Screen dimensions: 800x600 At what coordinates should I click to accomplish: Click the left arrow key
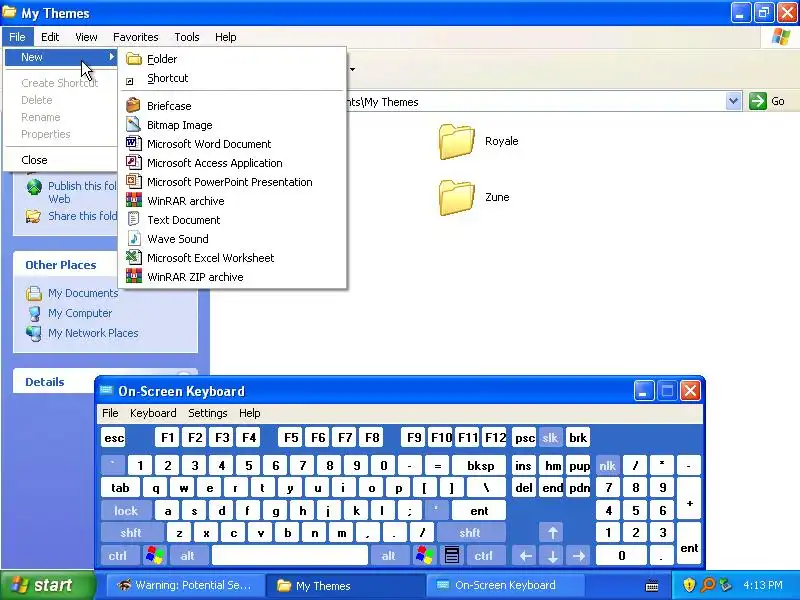(x=526, y=556)
